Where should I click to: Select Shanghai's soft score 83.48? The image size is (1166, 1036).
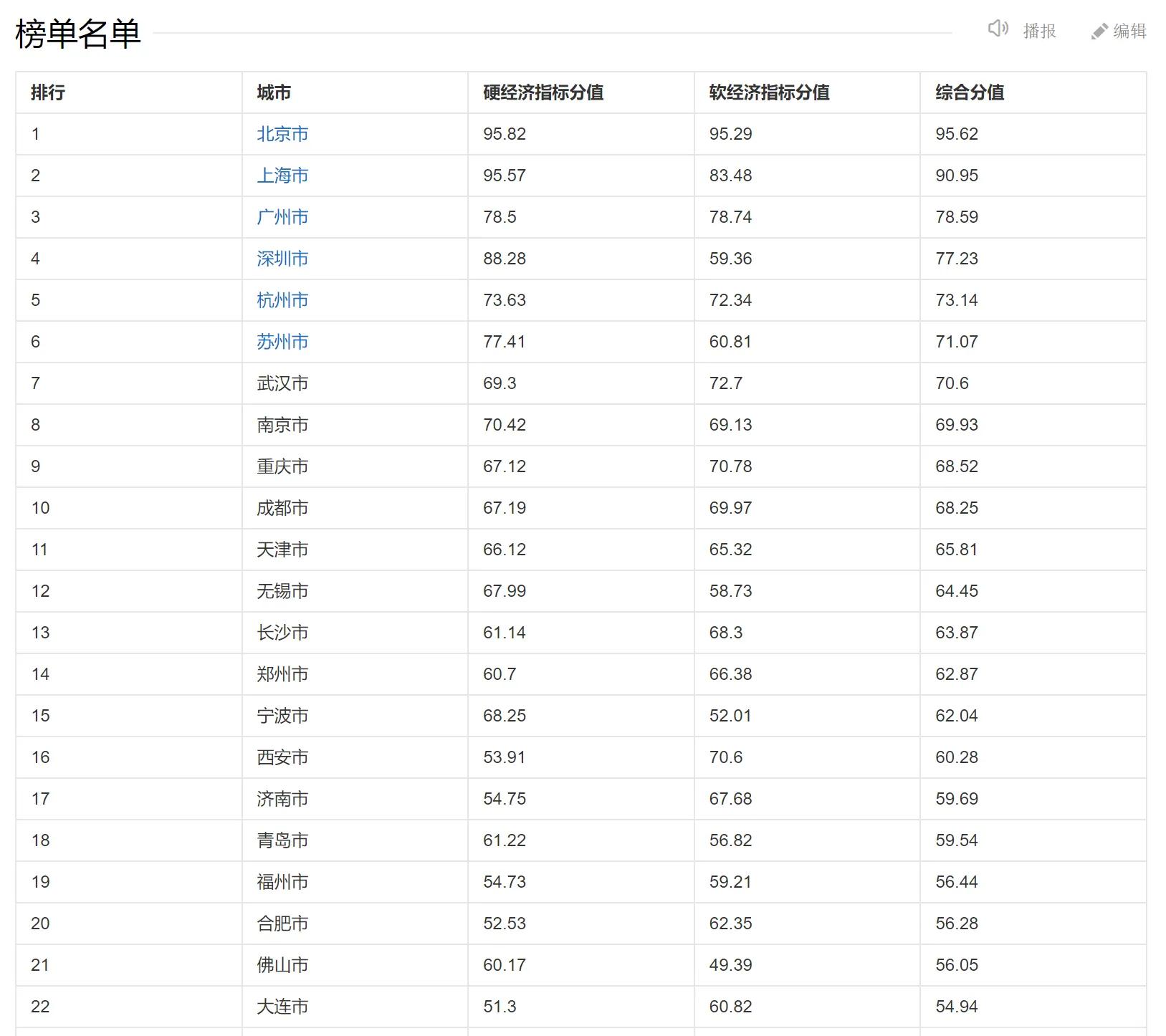point(807,176)
